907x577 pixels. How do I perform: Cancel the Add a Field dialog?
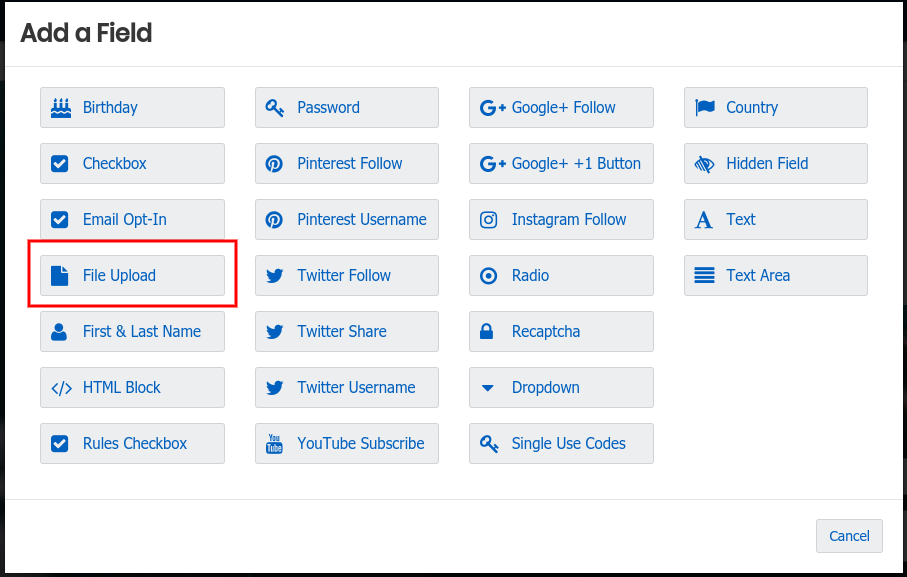849,536
